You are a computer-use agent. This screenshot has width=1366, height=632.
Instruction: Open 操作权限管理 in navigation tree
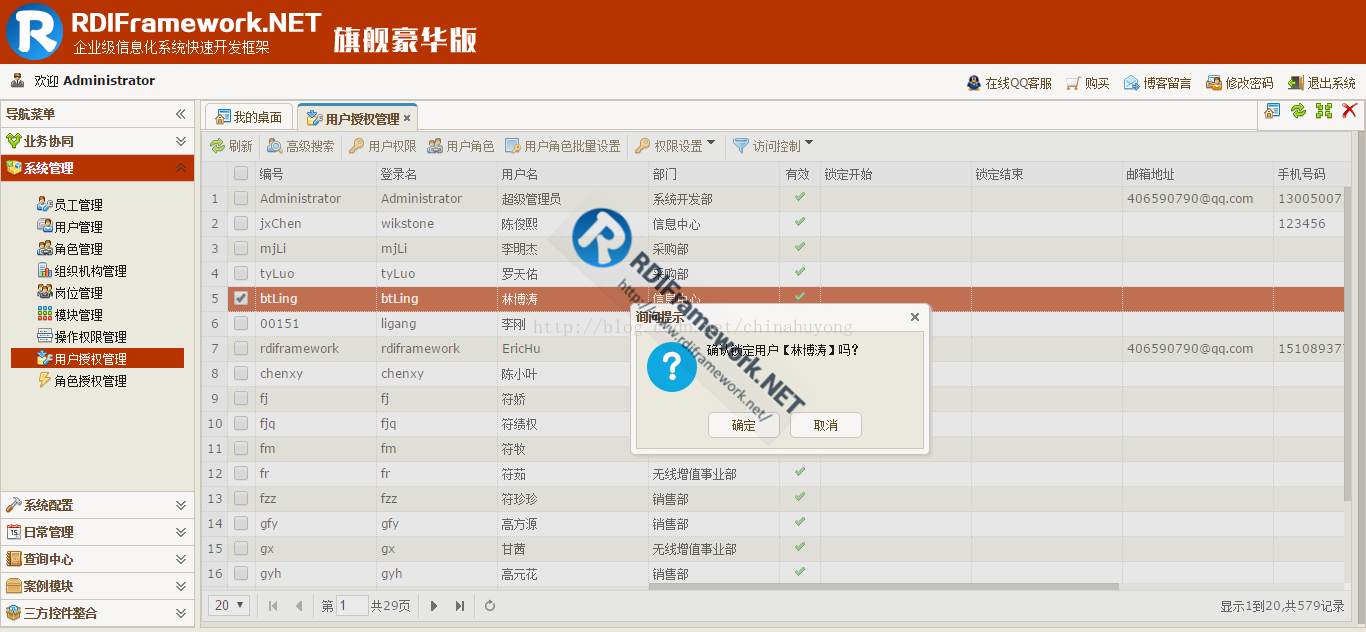(x=90, y=337)
